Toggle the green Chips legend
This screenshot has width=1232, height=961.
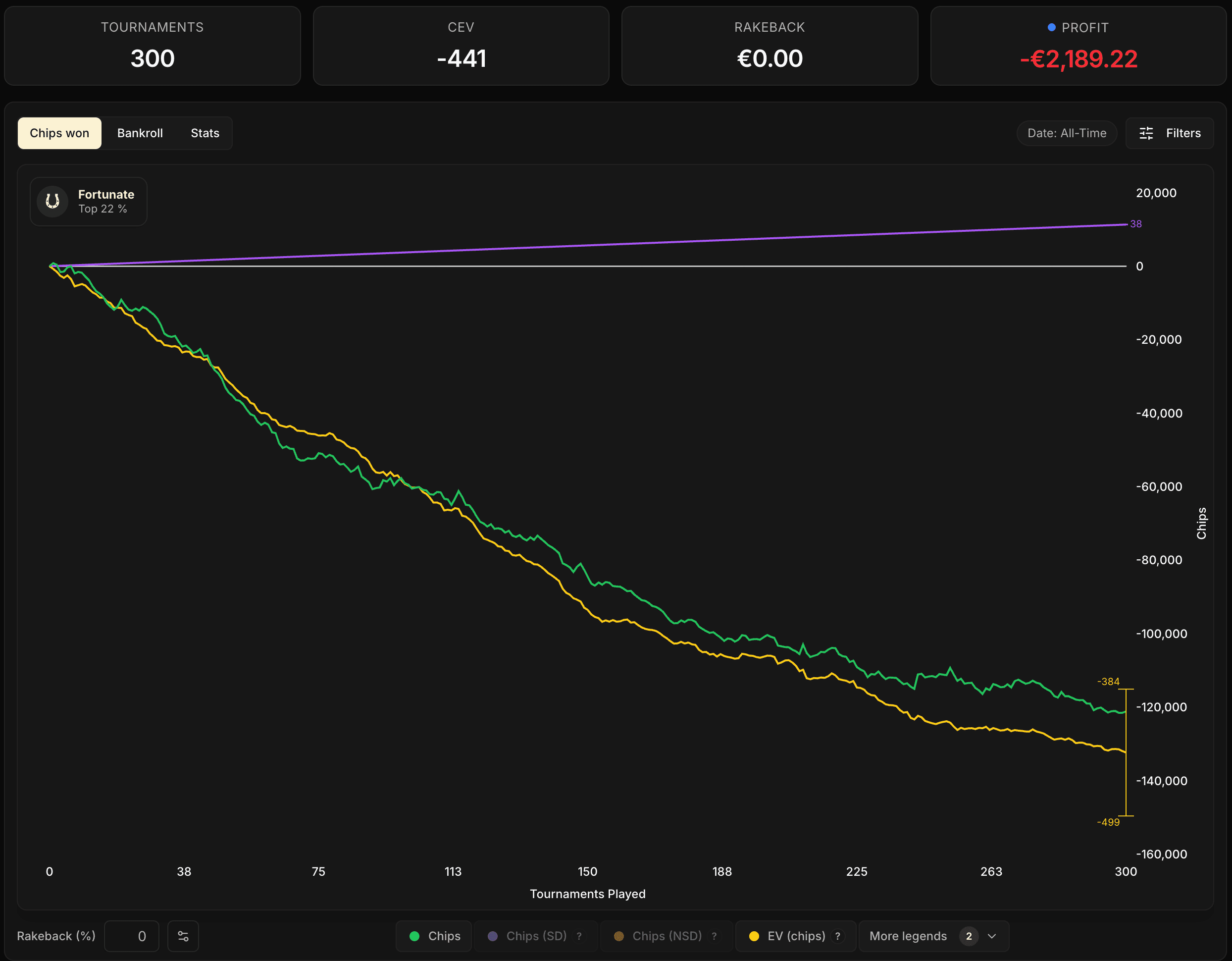[434, 936]
